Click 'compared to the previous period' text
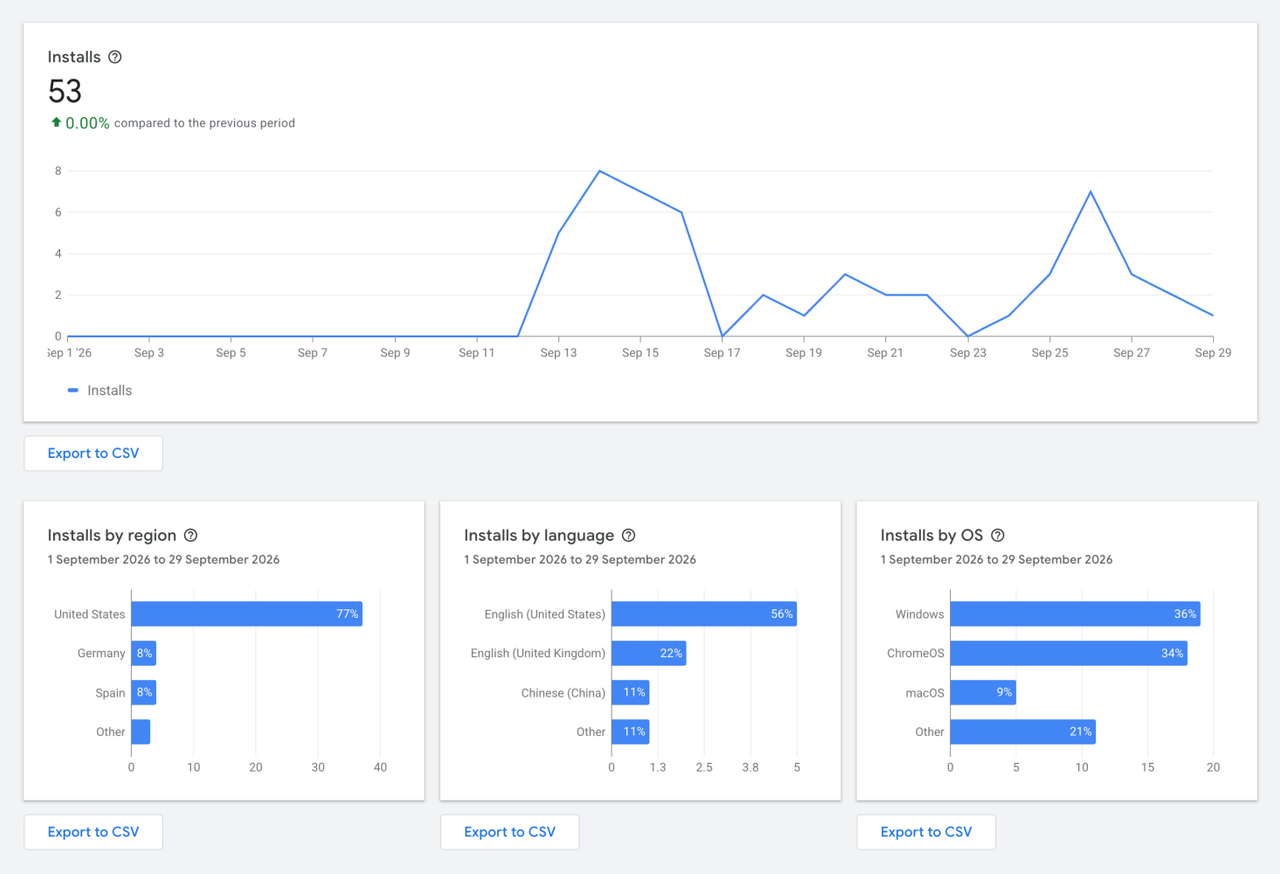The height and width of the screenshot is (874, 1280). click(x=205, y=123)
